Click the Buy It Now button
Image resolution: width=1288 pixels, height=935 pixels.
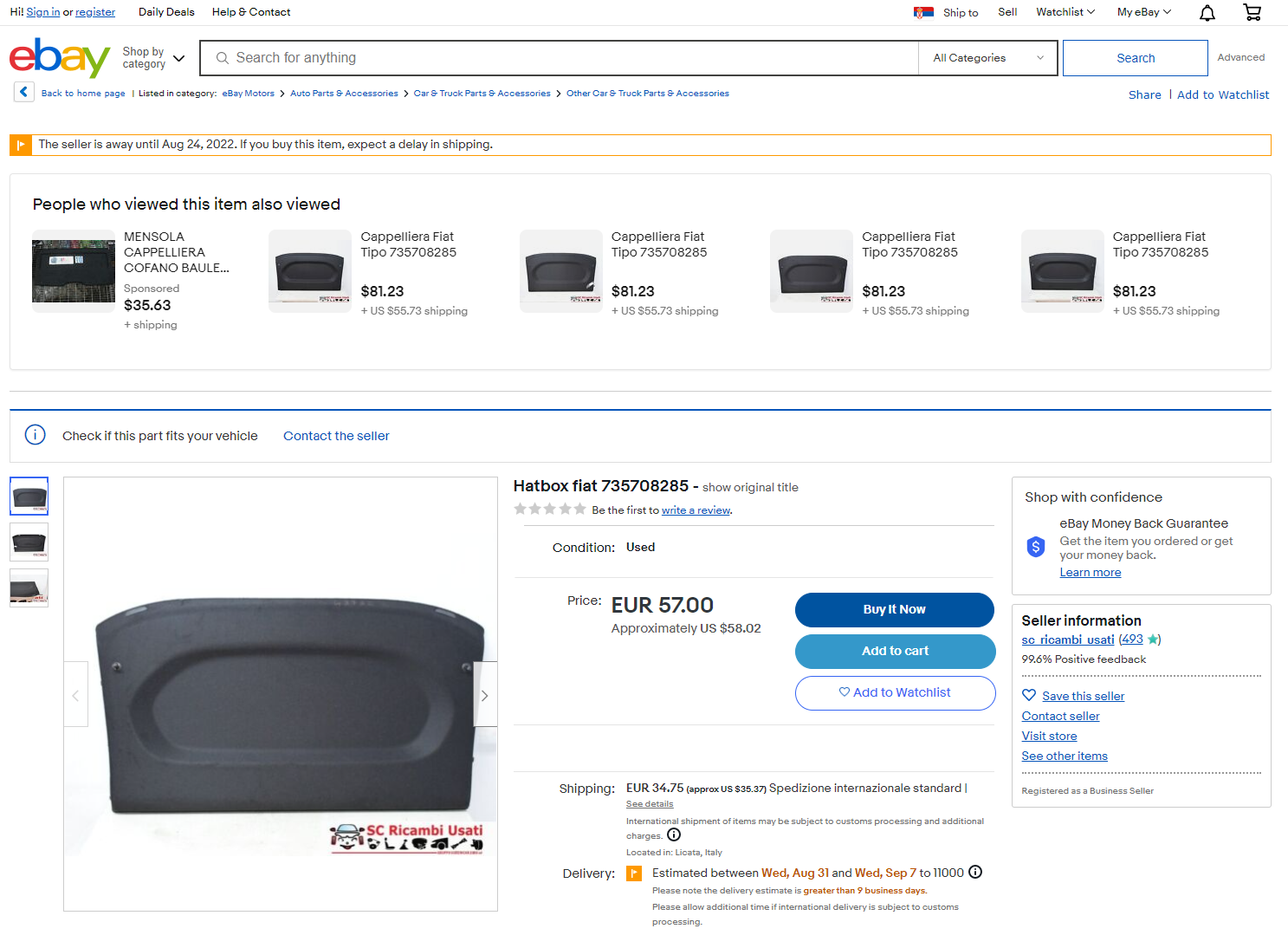(x=894, y=609)
